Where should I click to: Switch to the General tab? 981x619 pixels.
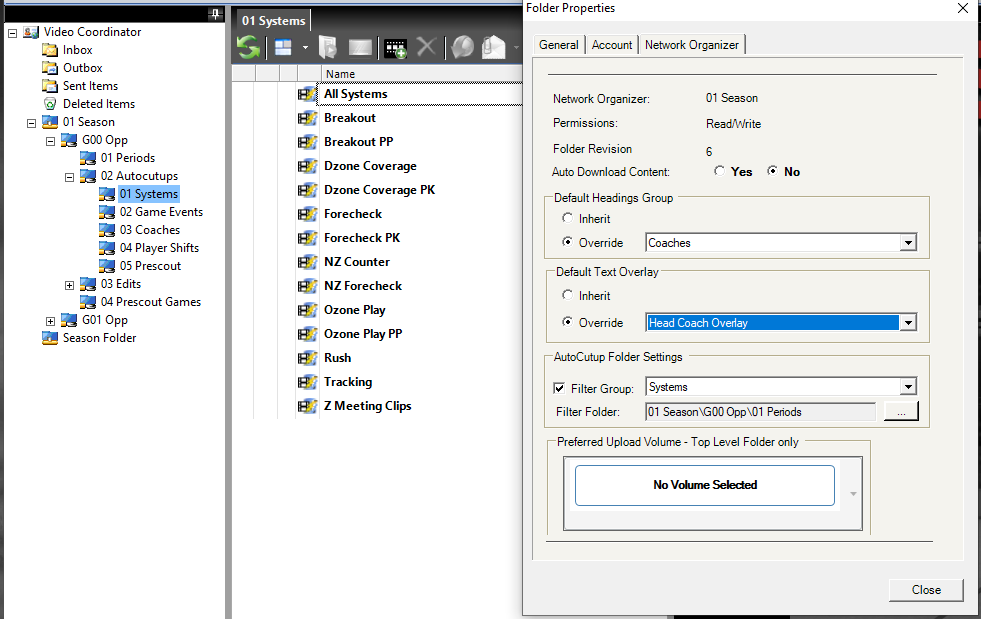click(x=559, y=45)
